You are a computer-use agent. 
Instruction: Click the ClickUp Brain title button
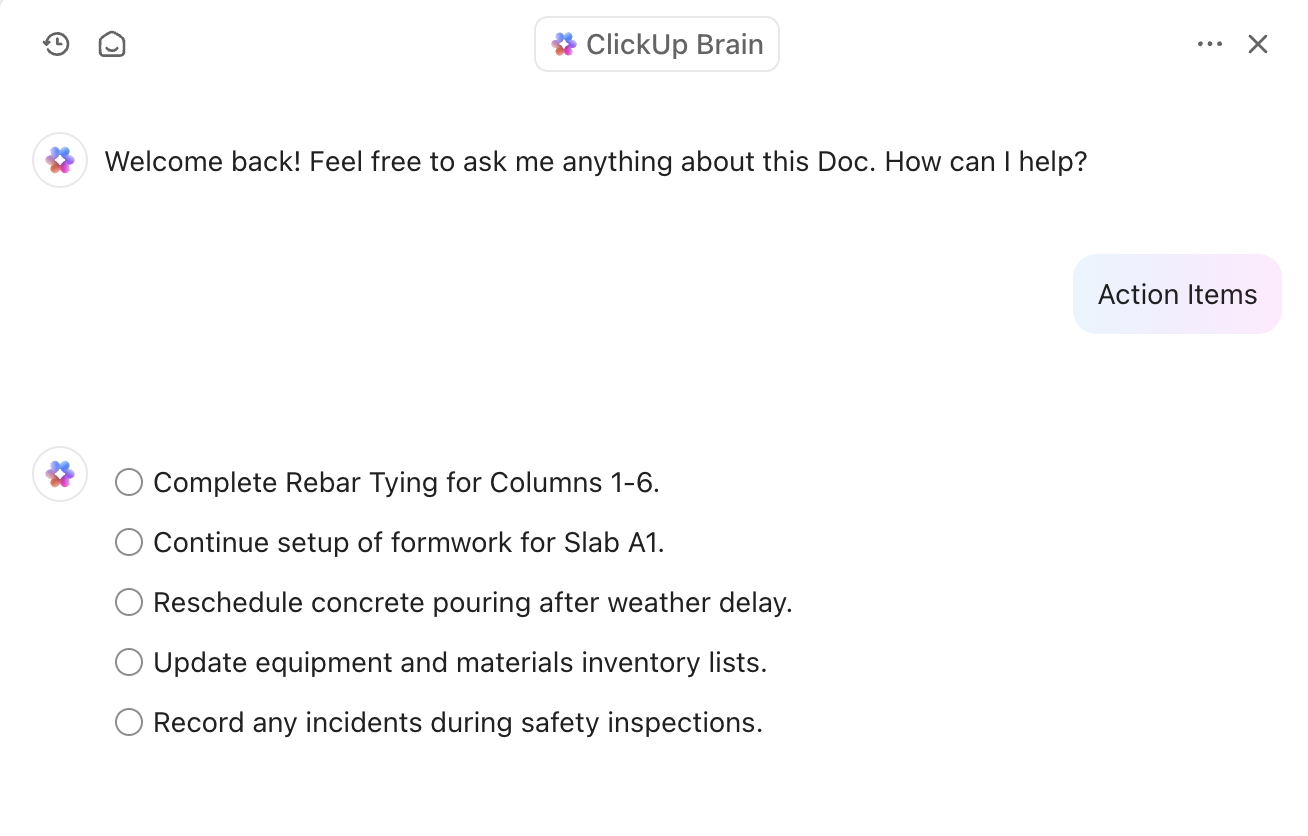[x=657, y=44]
